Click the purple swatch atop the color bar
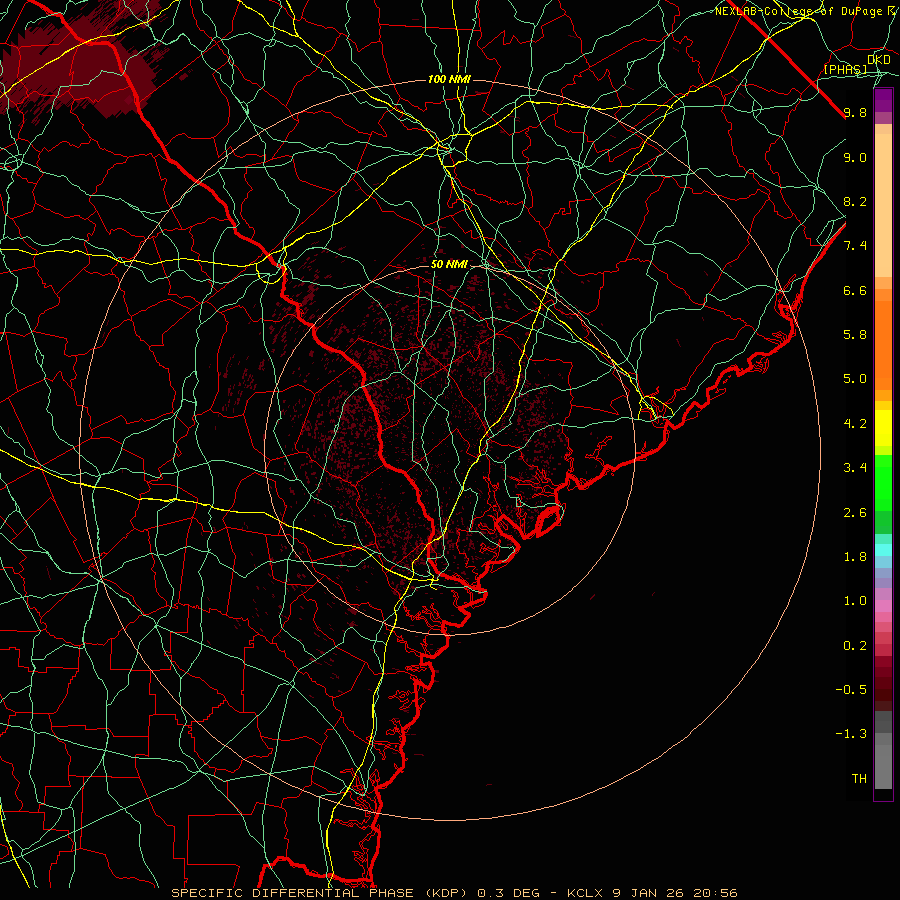The image size is (900, 900). [x=883, y=101]
